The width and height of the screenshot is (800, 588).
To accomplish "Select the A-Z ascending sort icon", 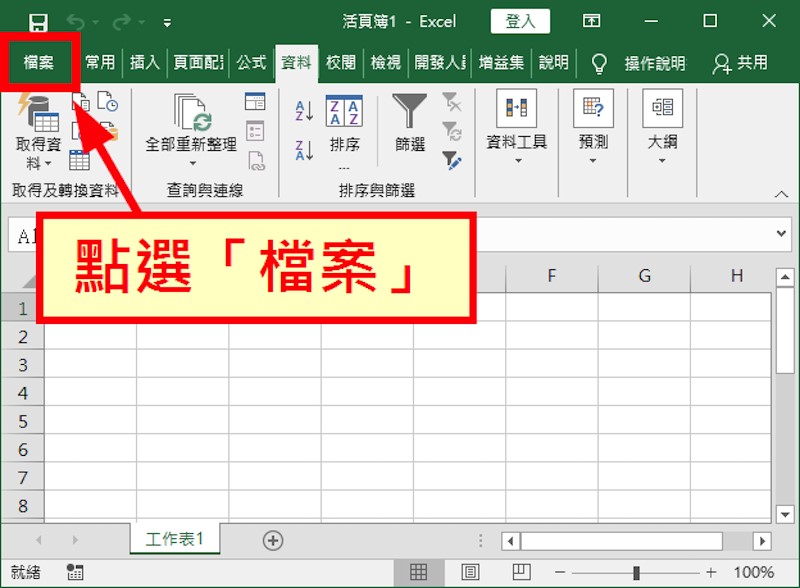I will 302,110.
